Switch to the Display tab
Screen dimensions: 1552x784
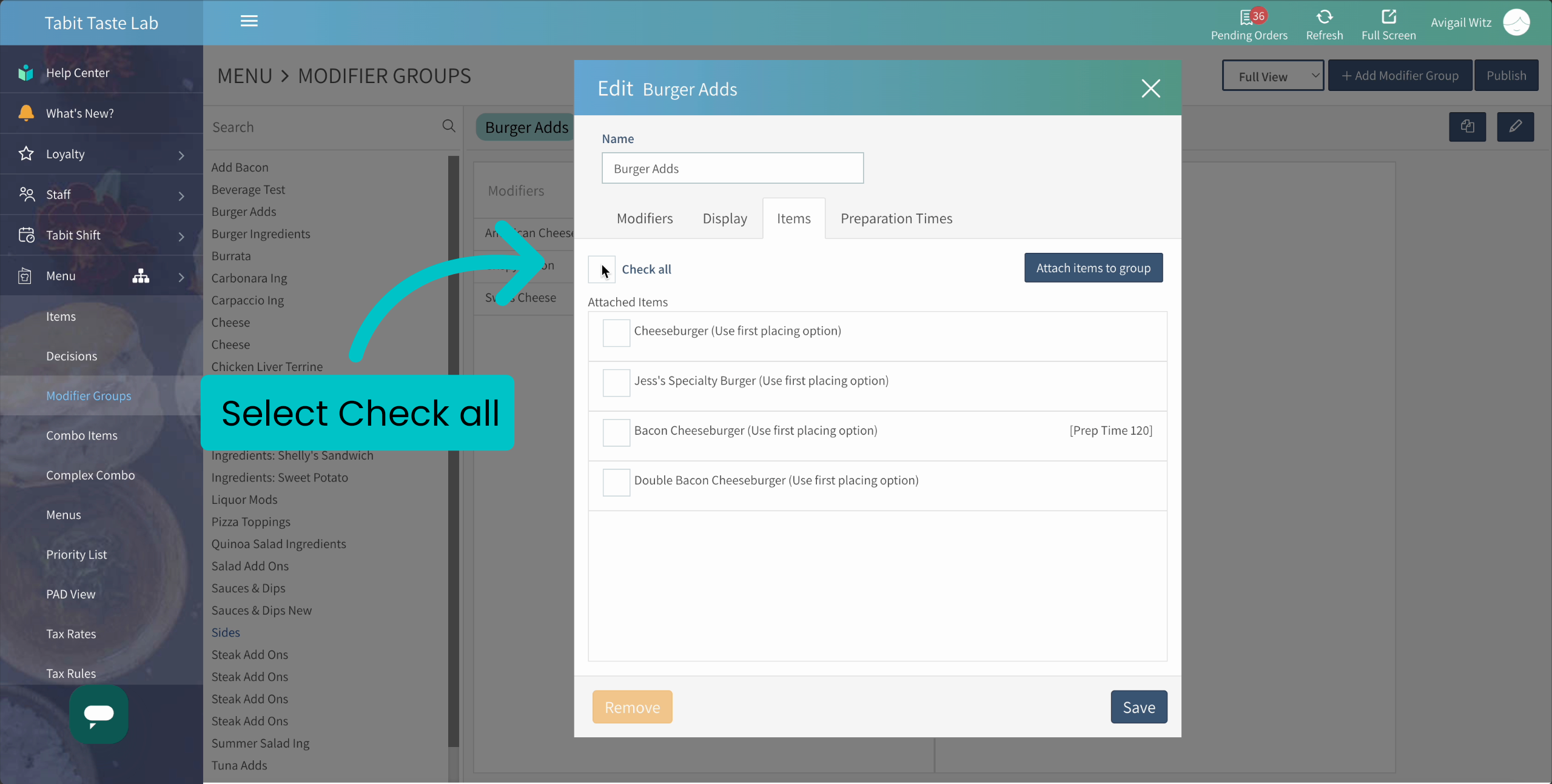(724, 218)
